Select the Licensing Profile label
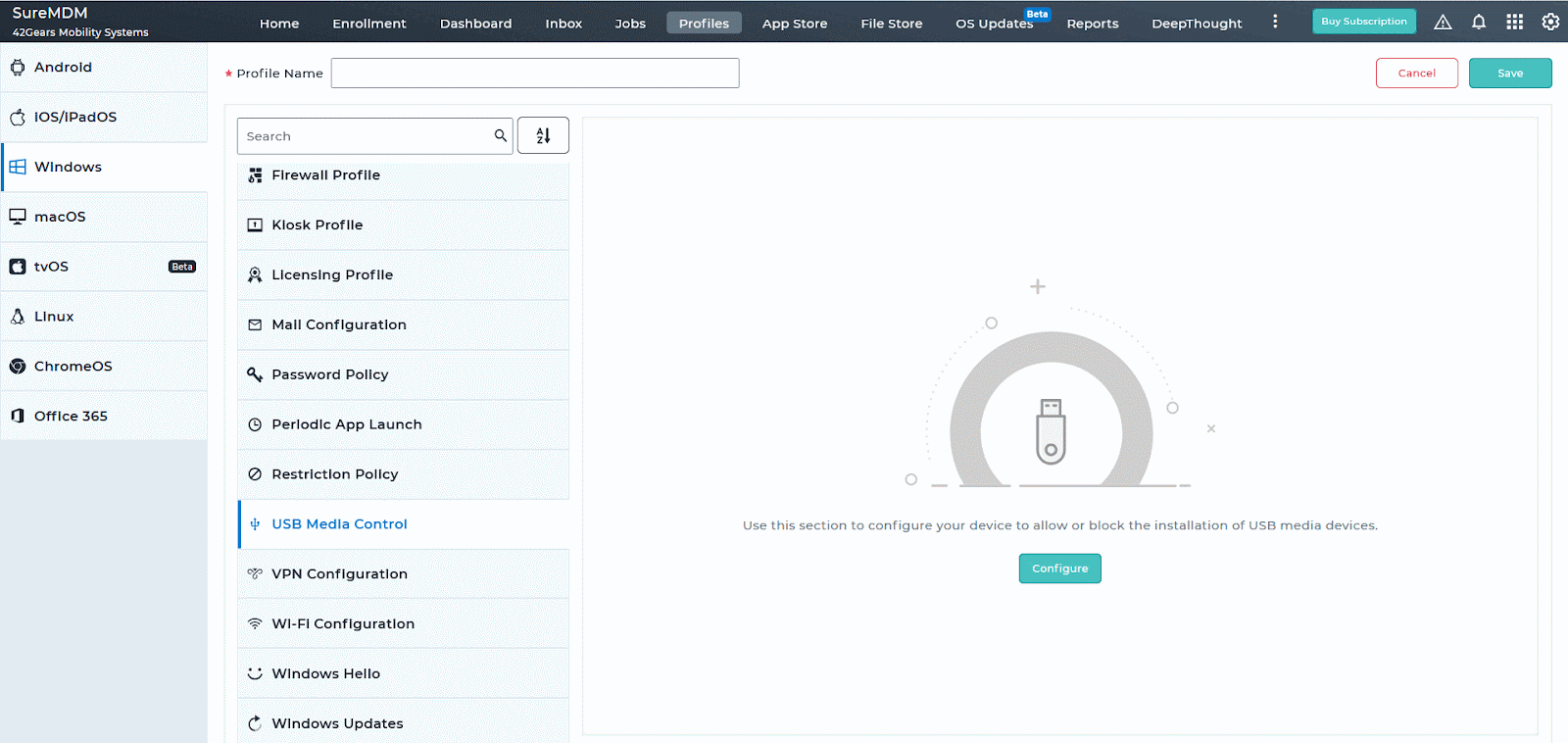 point(332,275)
